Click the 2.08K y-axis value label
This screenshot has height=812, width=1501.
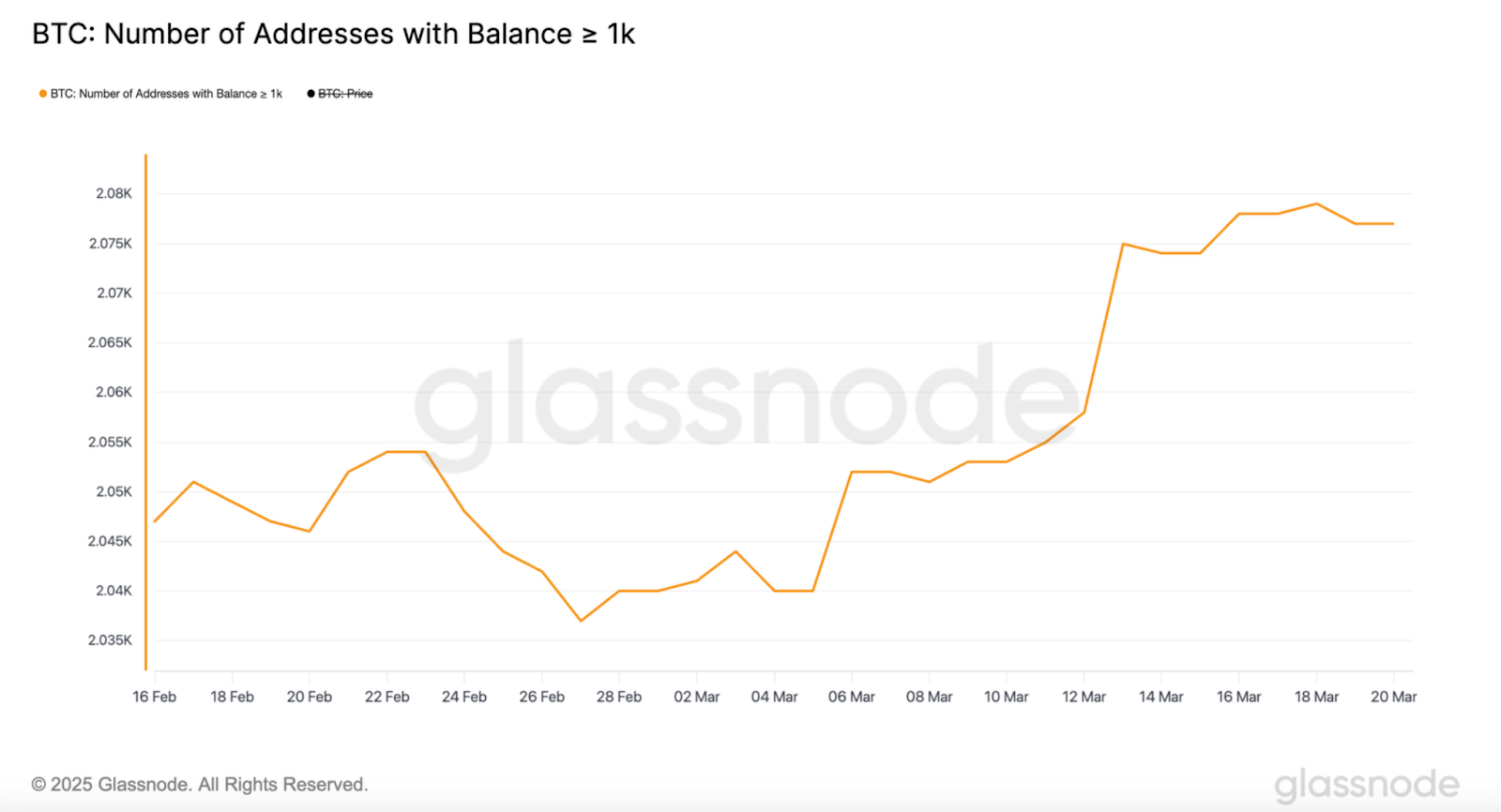coord(114,194)
